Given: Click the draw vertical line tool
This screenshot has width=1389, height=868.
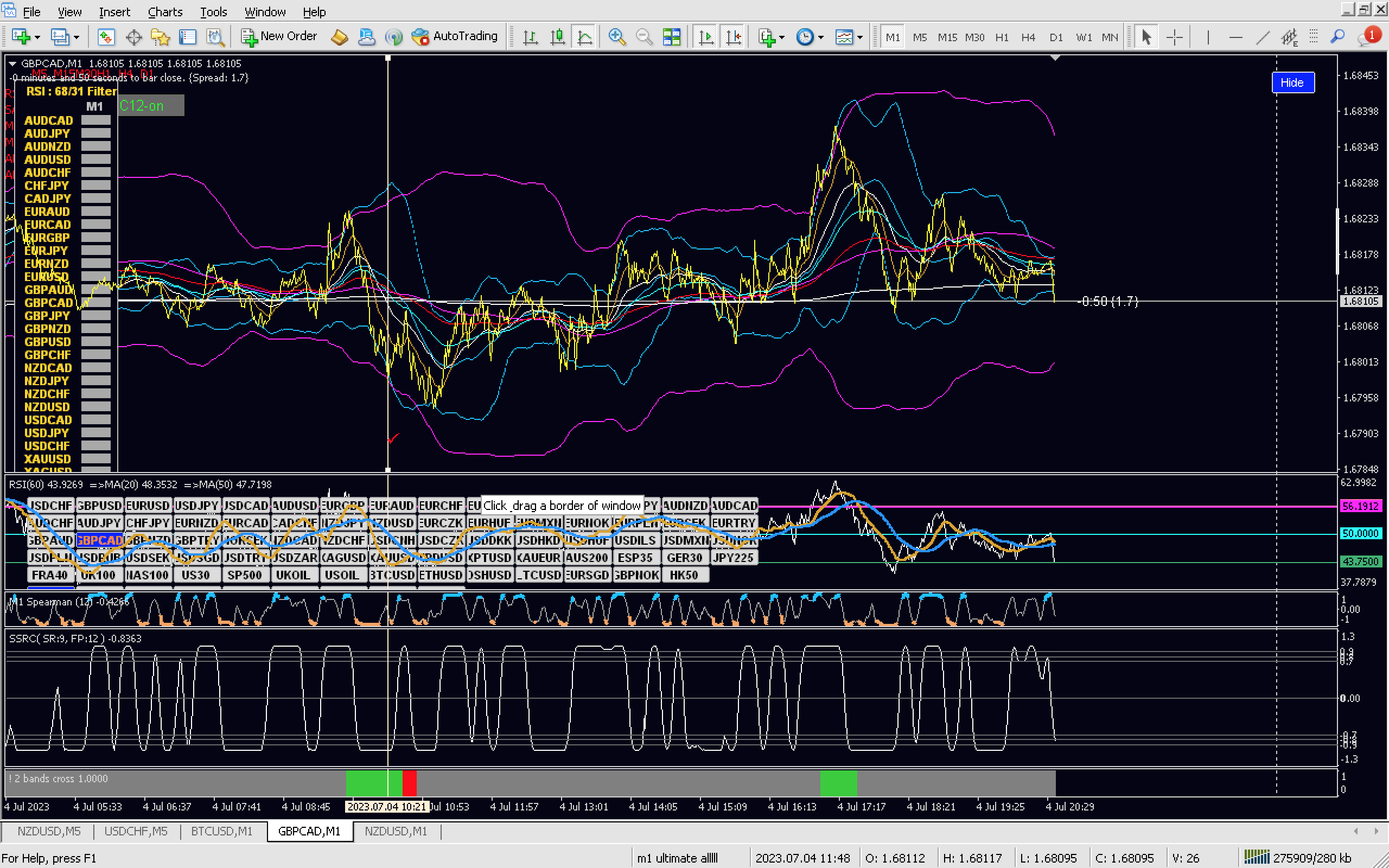Looking at the screenshot, I should (x=1208, y=37).
